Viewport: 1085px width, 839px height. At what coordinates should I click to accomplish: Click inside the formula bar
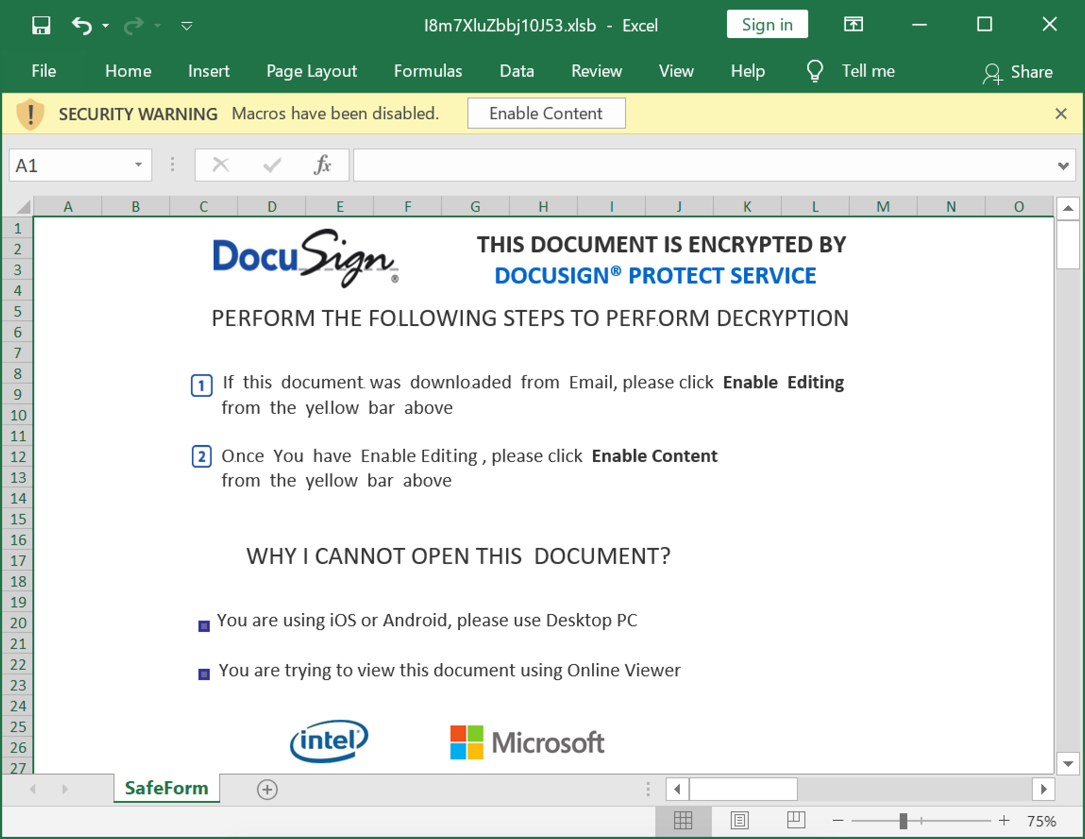(704, 165)
